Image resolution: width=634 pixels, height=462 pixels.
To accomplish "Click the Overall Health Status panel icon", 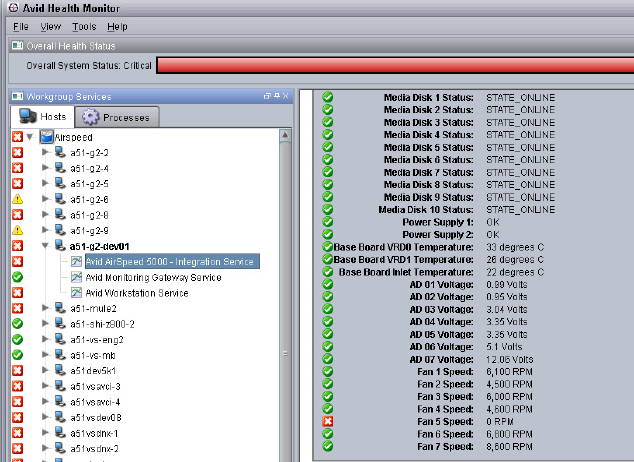I will [x=17, y=45].
